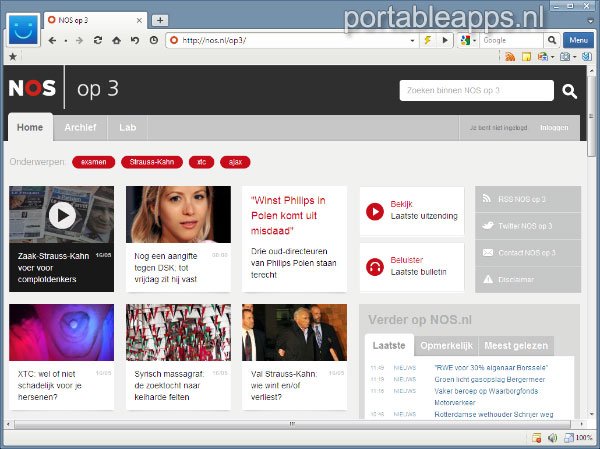Viewport: 600px width, 449px height.
Task: Expand the screen capture dropdown arrow
Action: (575, 57)
